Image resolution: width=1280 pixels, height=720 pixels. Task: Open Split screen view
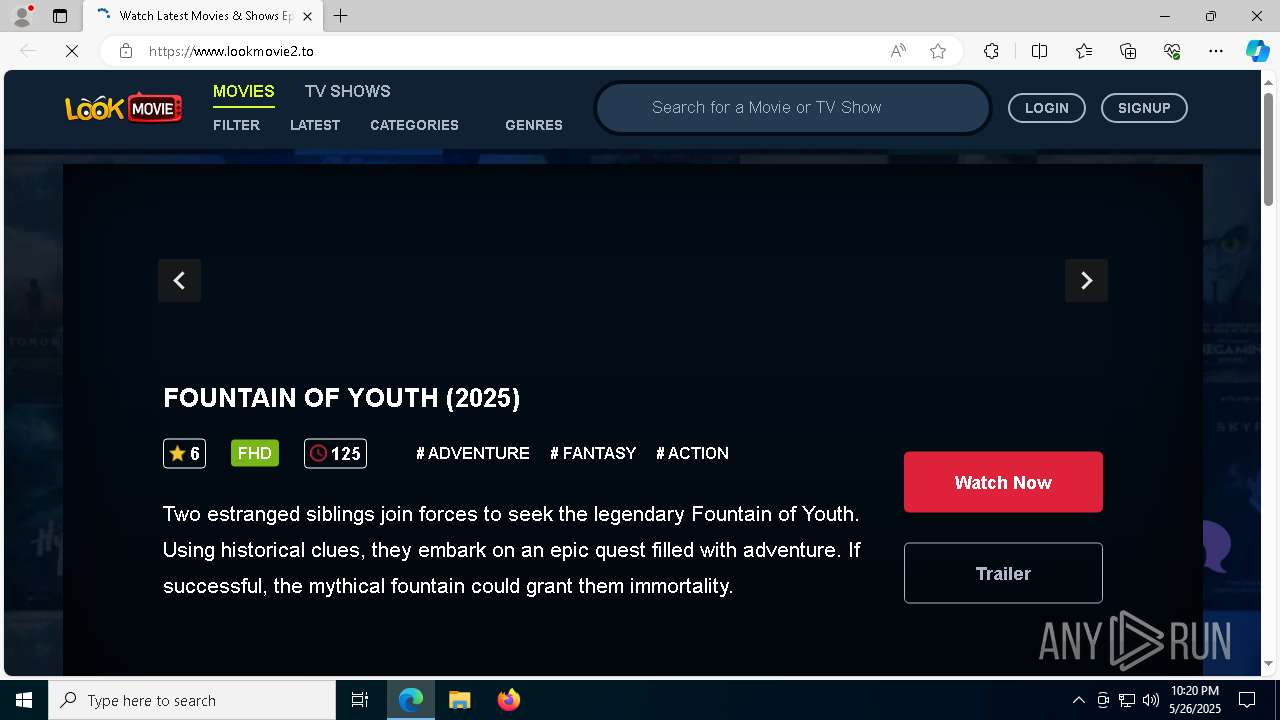[x=1039, y=51]
